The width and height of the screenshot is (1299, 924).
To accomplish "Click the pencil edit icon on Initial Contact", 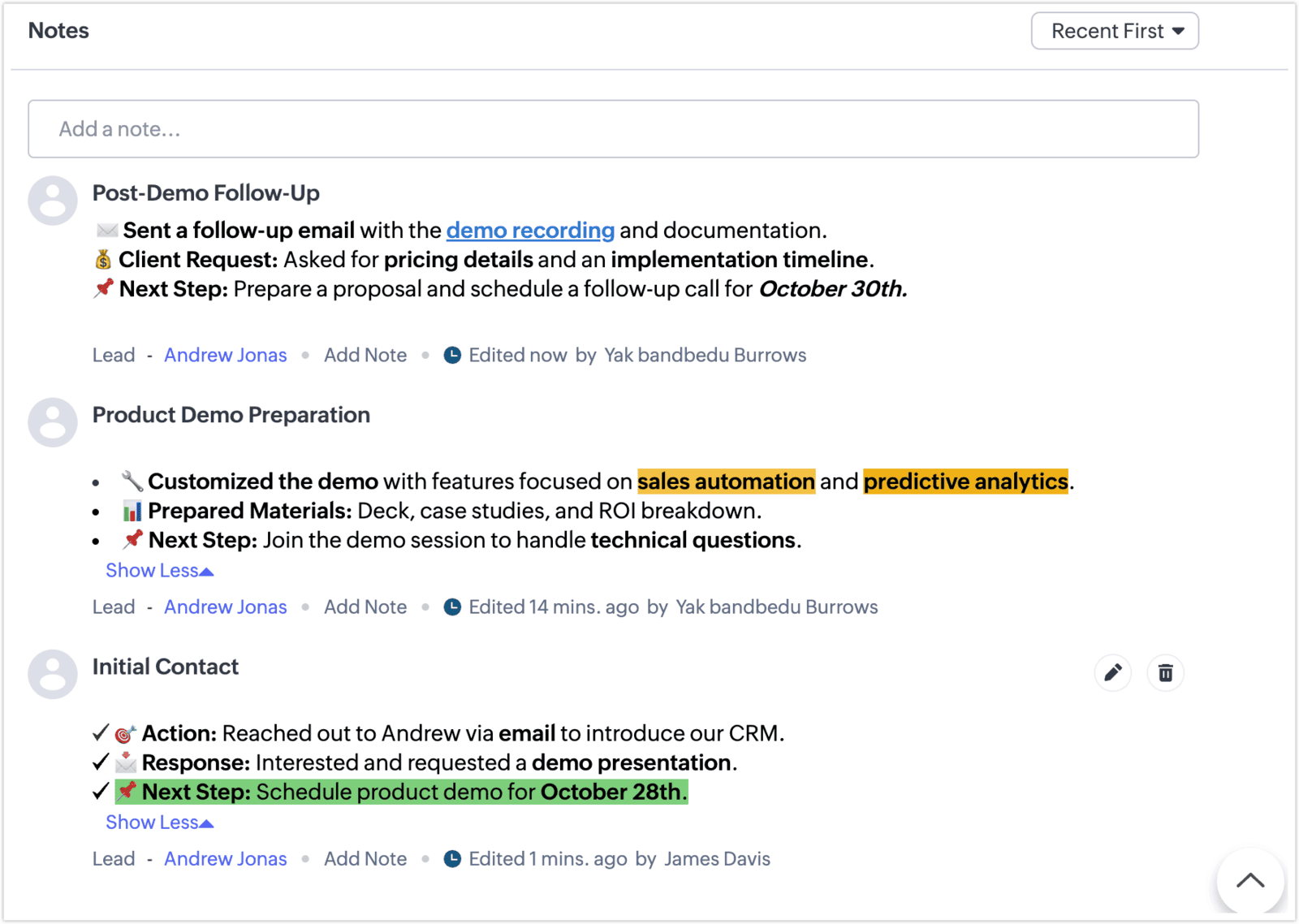I will (1112, 672).
